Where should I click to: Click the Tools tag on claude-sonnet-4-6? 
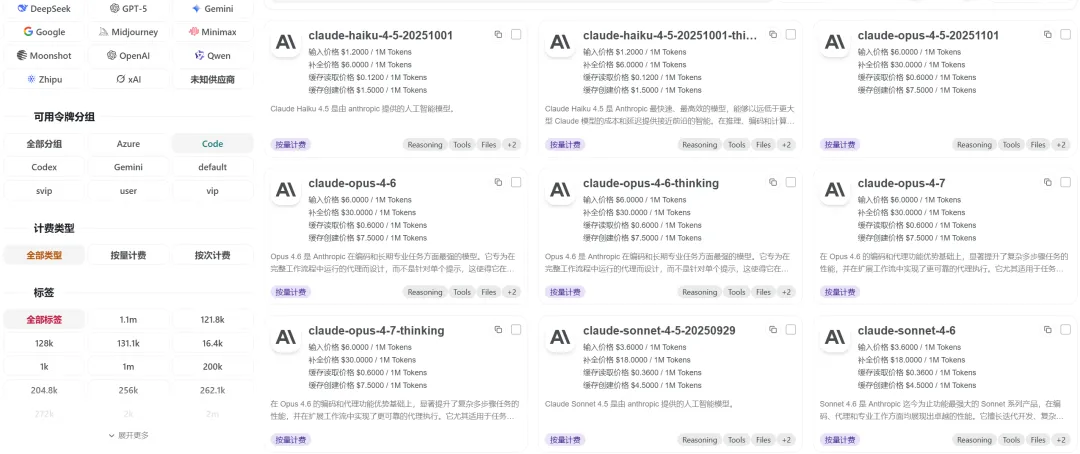(x=1011, y=440)
